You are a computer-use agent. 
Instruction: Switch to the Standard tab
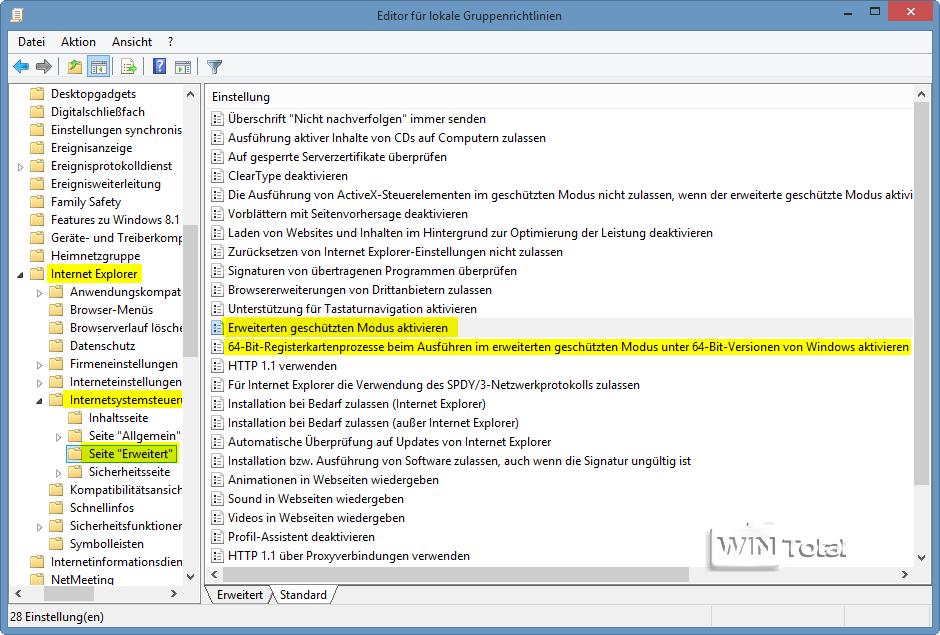(x=303, y=595)
